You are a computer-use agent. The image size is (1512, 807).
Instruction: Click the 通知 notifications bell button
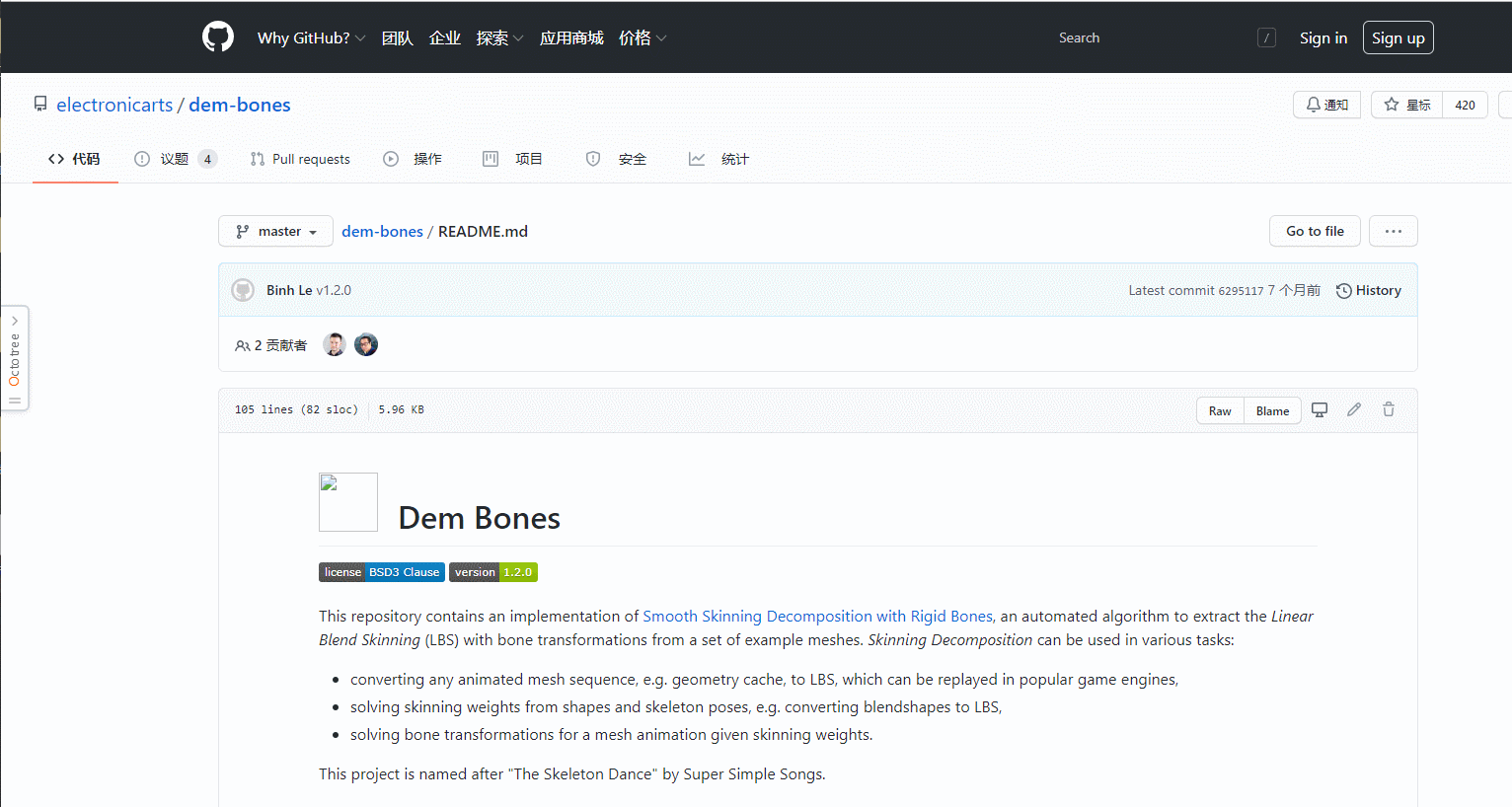[1327, 105]
